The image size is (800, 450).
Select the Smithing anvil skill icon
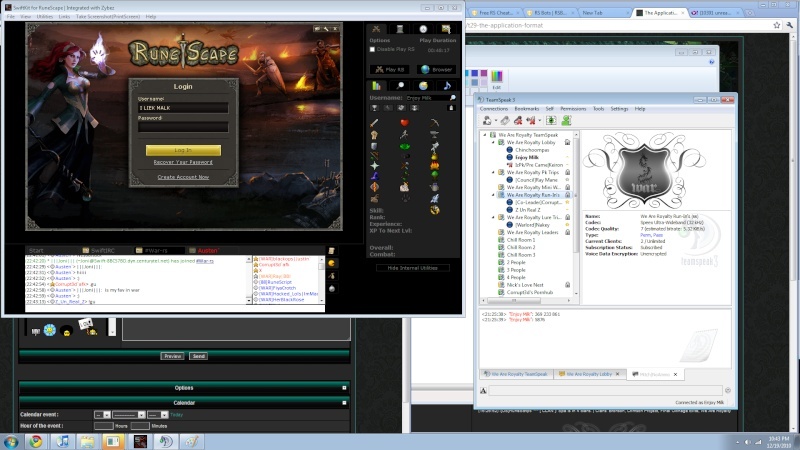tap(434, 135)
